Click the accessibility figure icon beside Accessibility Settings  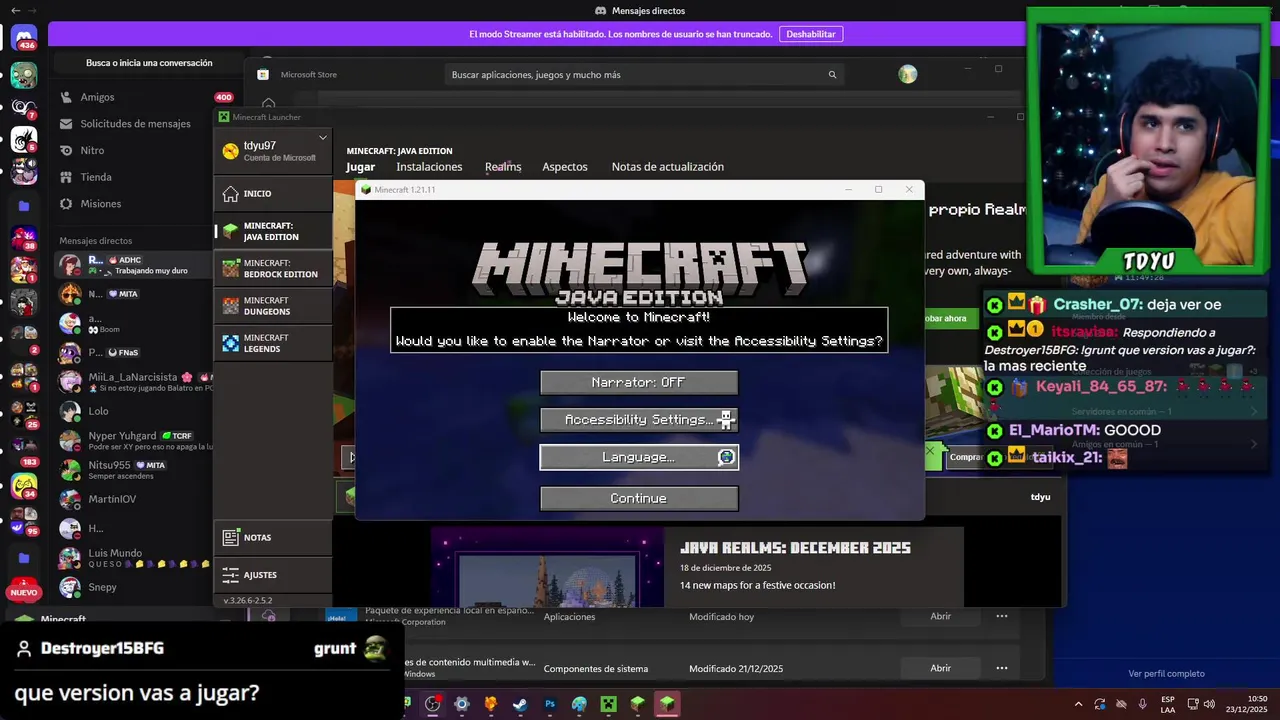click(726, 420)
